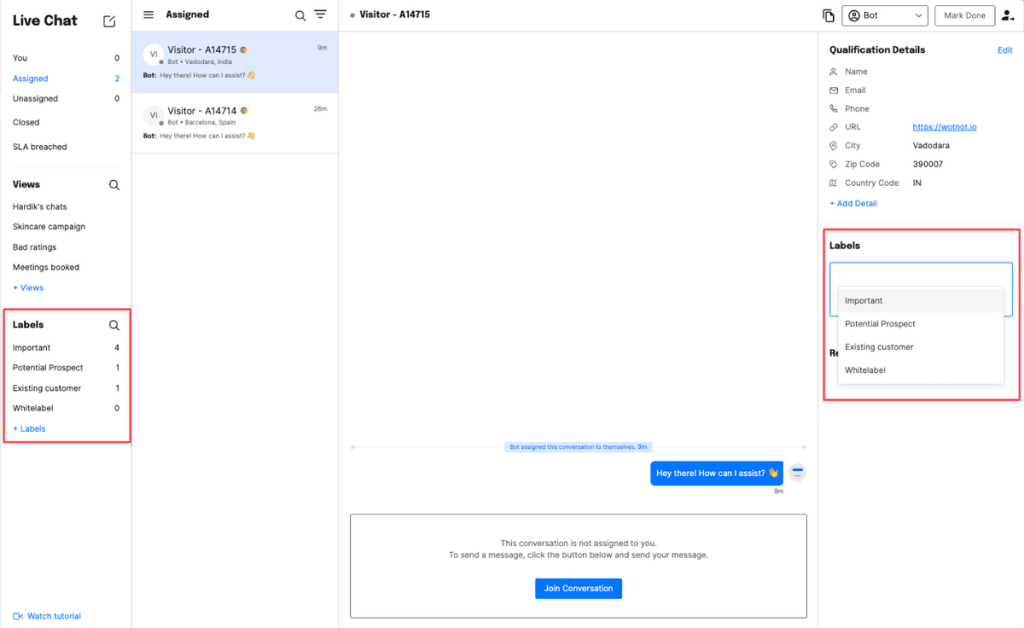Select the Unassigned inbox filter
This screenshot has height=628, width=1024.
pos(35,99)
